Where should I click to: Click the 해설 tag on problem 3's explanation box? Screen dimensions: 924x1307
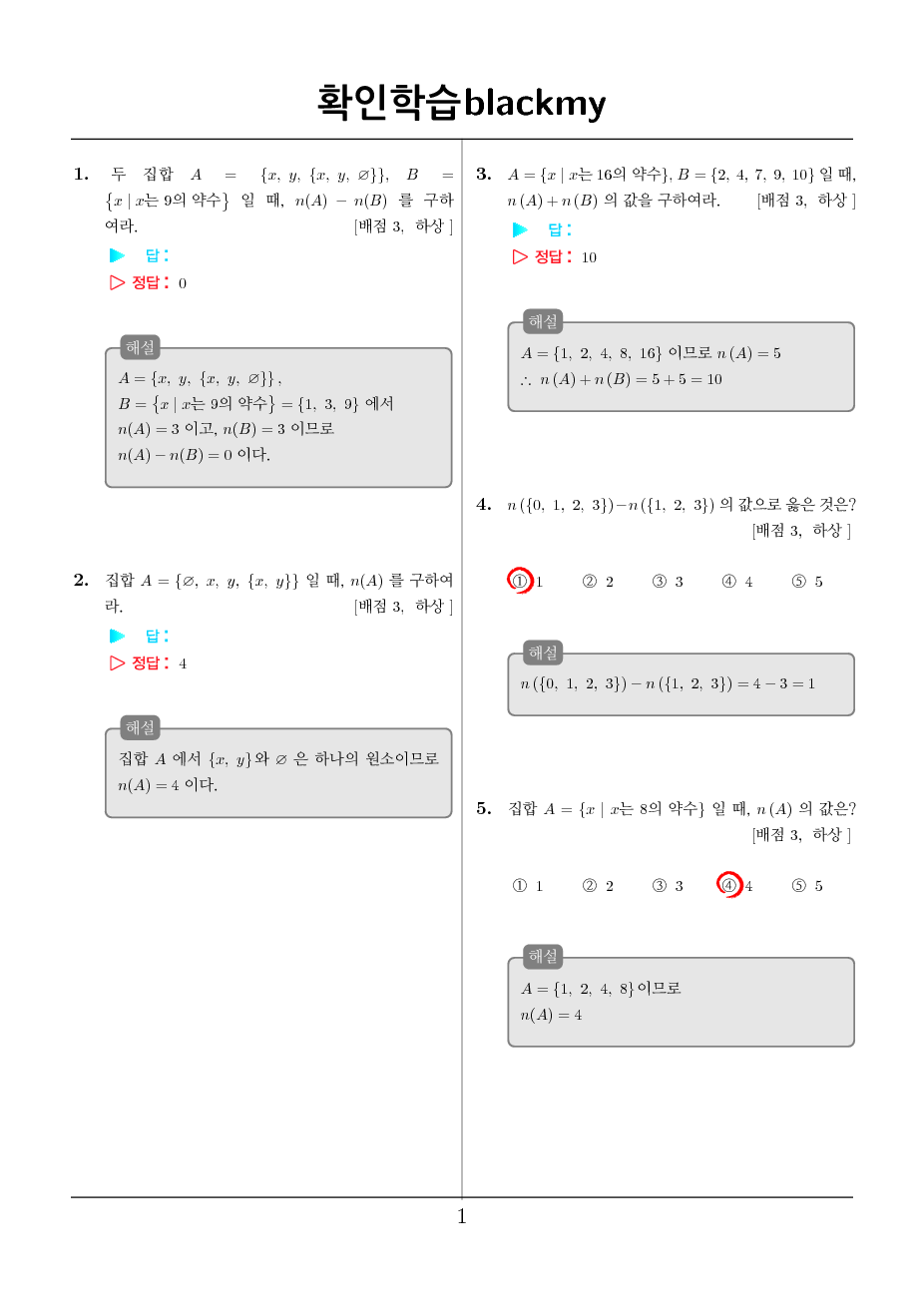(x=543, y=321)
